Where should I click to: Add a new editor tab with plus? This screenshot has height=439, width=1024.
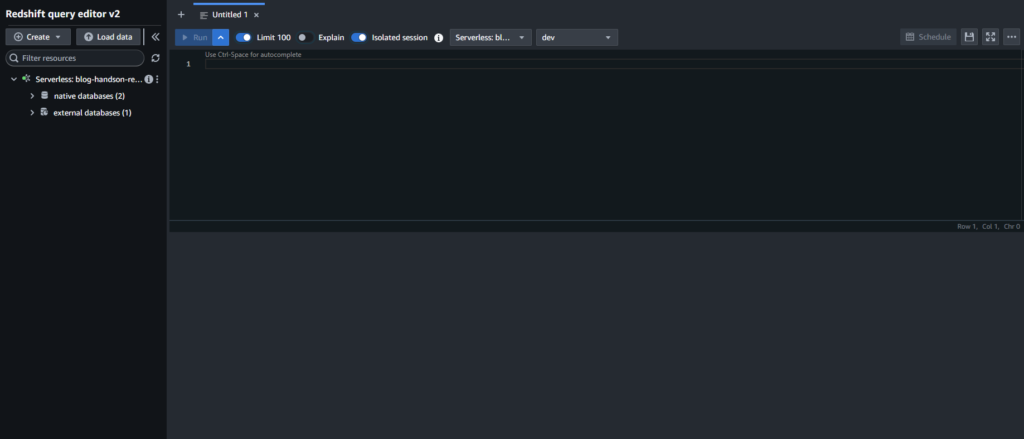coord(181,14)
